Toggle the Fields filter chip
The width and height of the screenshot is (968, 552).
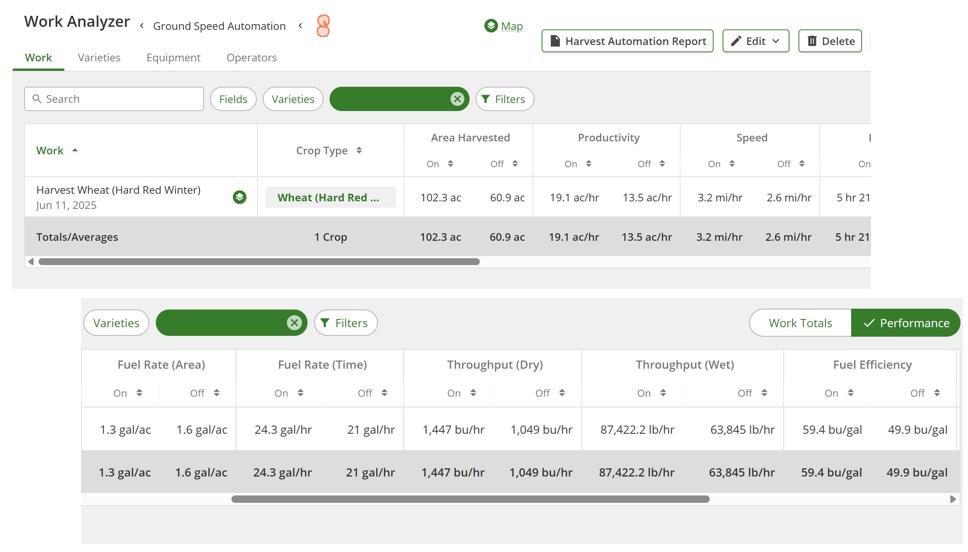pos(233,99)
